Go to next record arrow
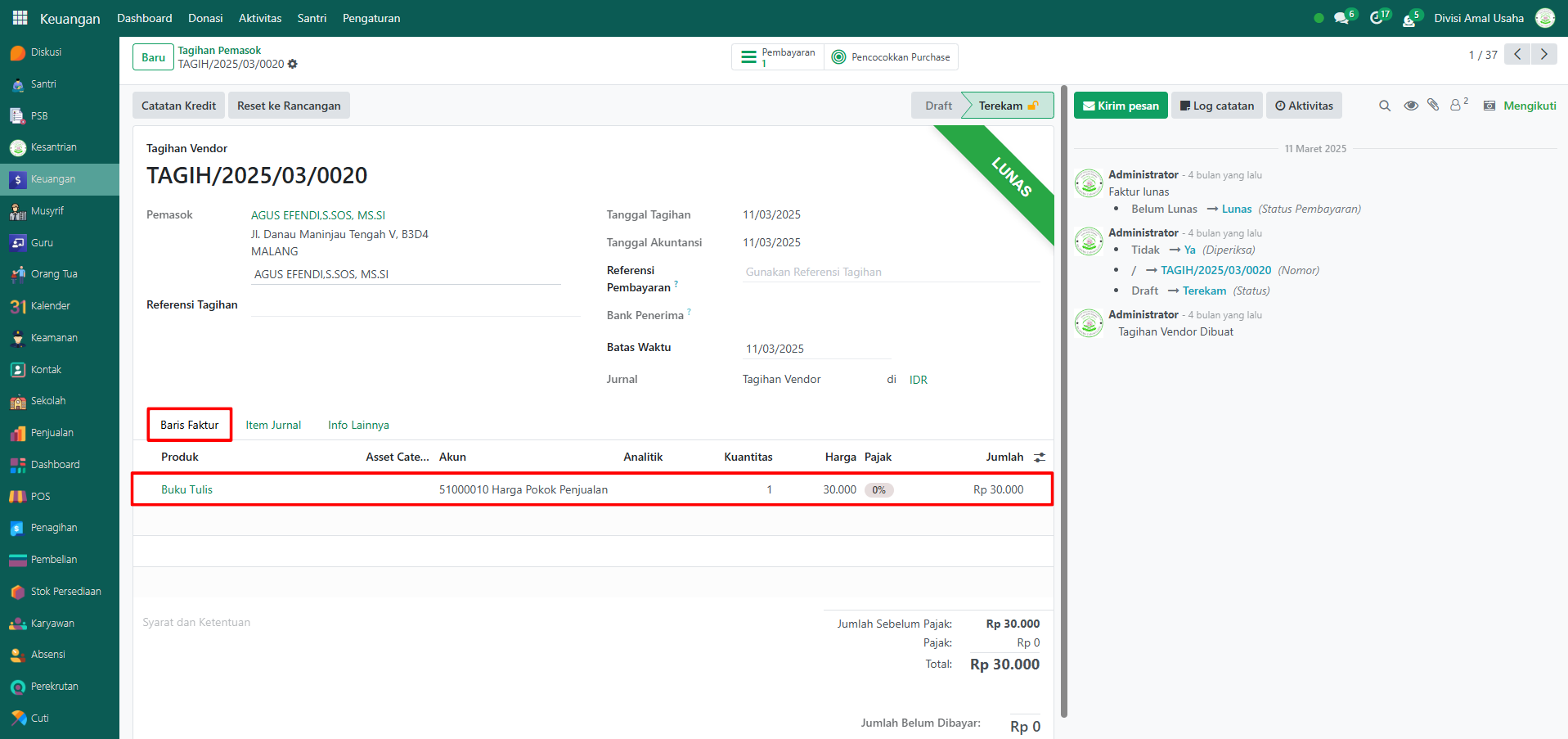Image resolution: width=1568 pixels, height=739 pixels. [x=1543, y=55]
